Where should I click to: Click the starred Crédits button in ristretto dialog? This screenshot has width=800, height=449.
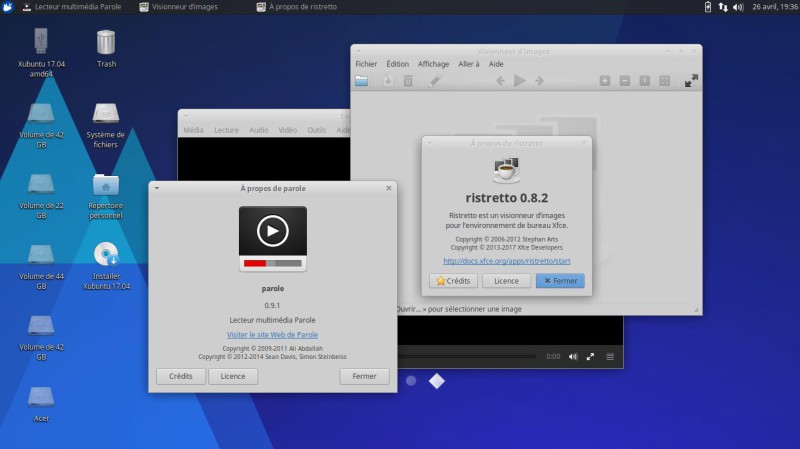tap(453, 281)
